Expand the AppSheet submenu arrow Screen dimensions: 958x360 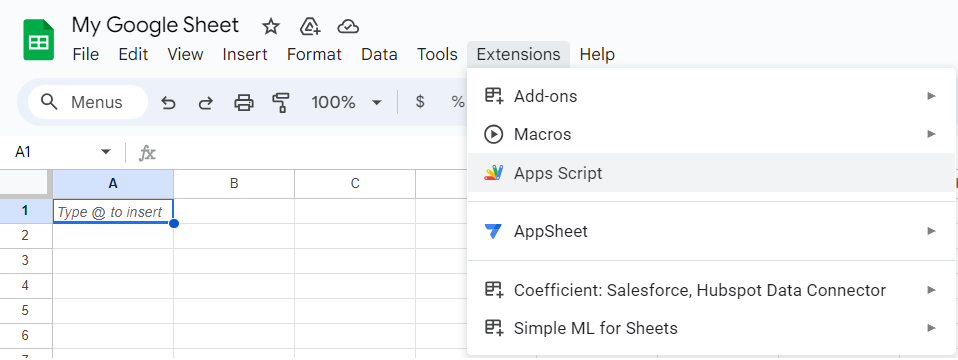(931, 231)
